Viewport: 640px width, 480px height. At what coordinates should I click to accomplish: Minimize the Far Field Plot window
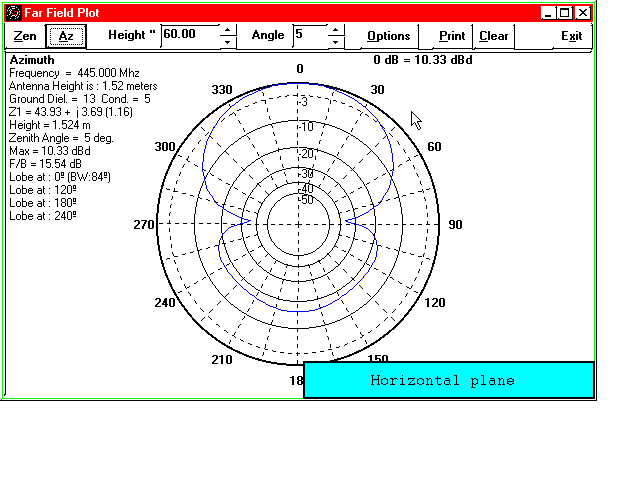pyautogui.click(x=548, y=13)
